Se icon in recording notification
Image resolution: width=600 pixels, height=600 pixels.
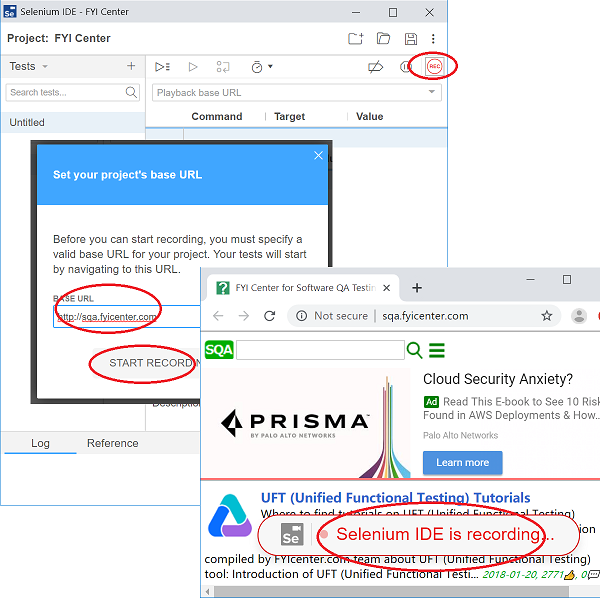(x=292, y=534)
